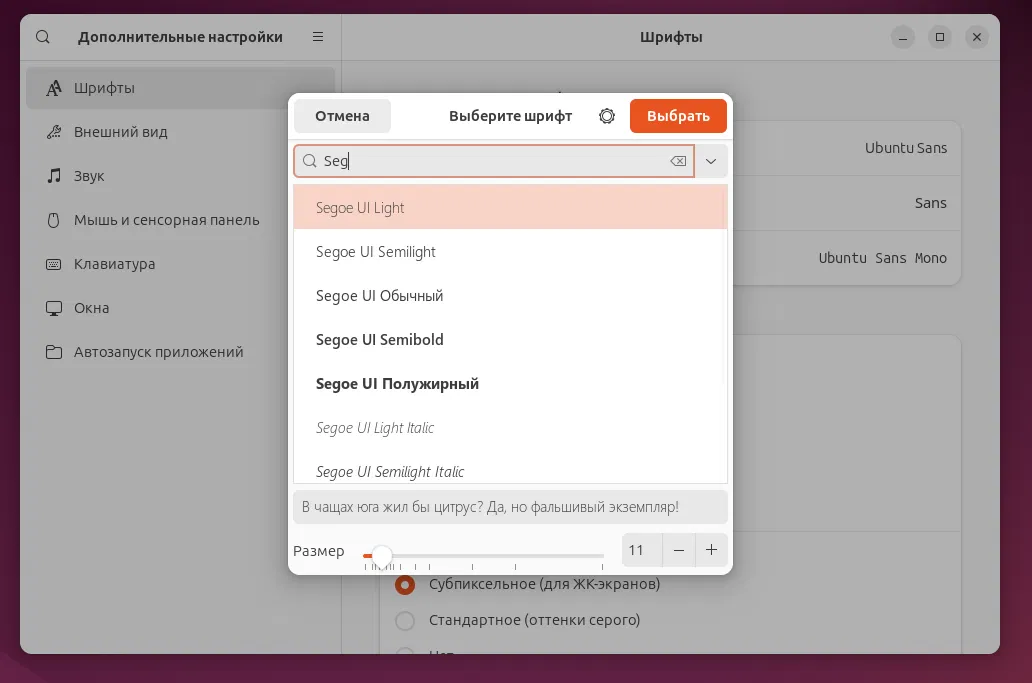The height and width of the screenshot is (683, 1032).
Task: Click the Отмена button in font dialog
Action: click(342, 116)
